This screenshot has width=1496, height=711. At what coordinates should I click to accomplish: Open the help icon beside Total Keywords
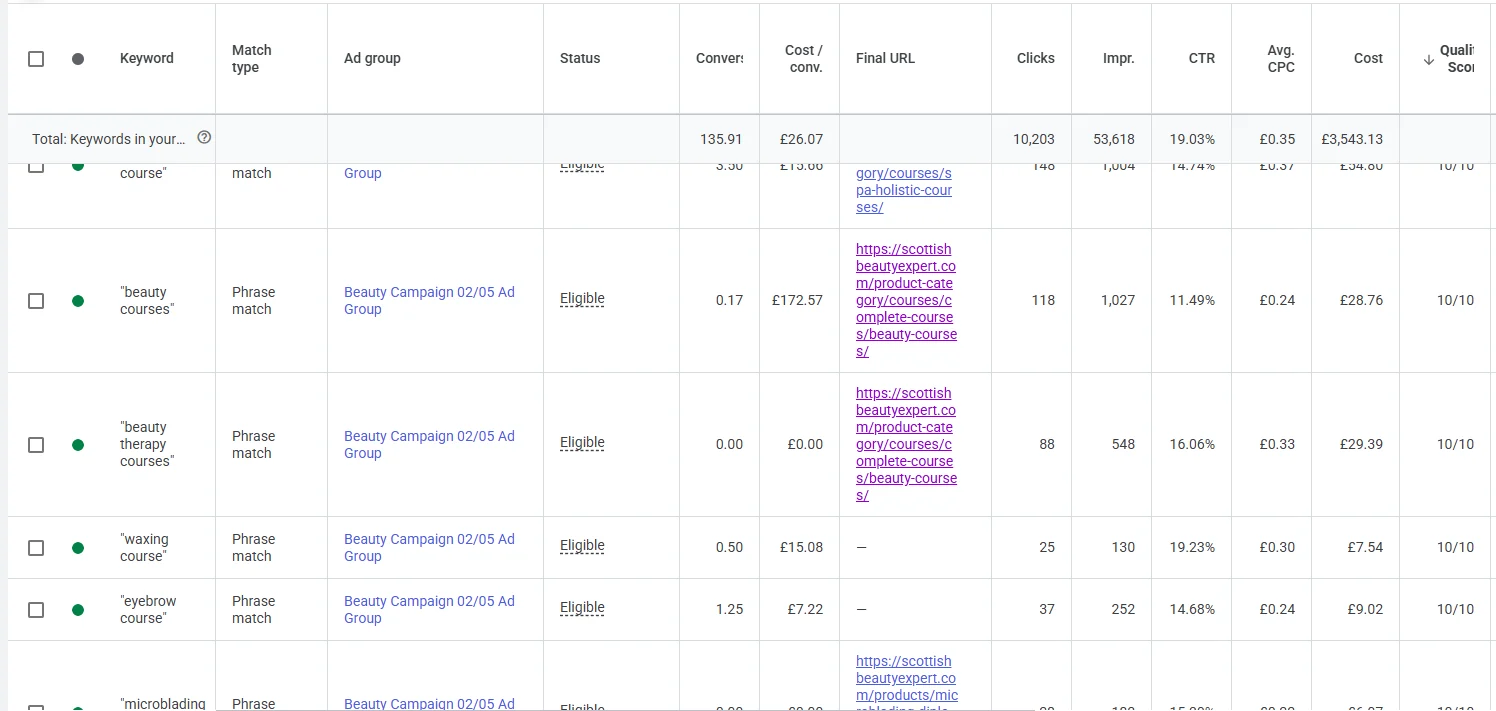pyautogui.click(x=204, y=137)
